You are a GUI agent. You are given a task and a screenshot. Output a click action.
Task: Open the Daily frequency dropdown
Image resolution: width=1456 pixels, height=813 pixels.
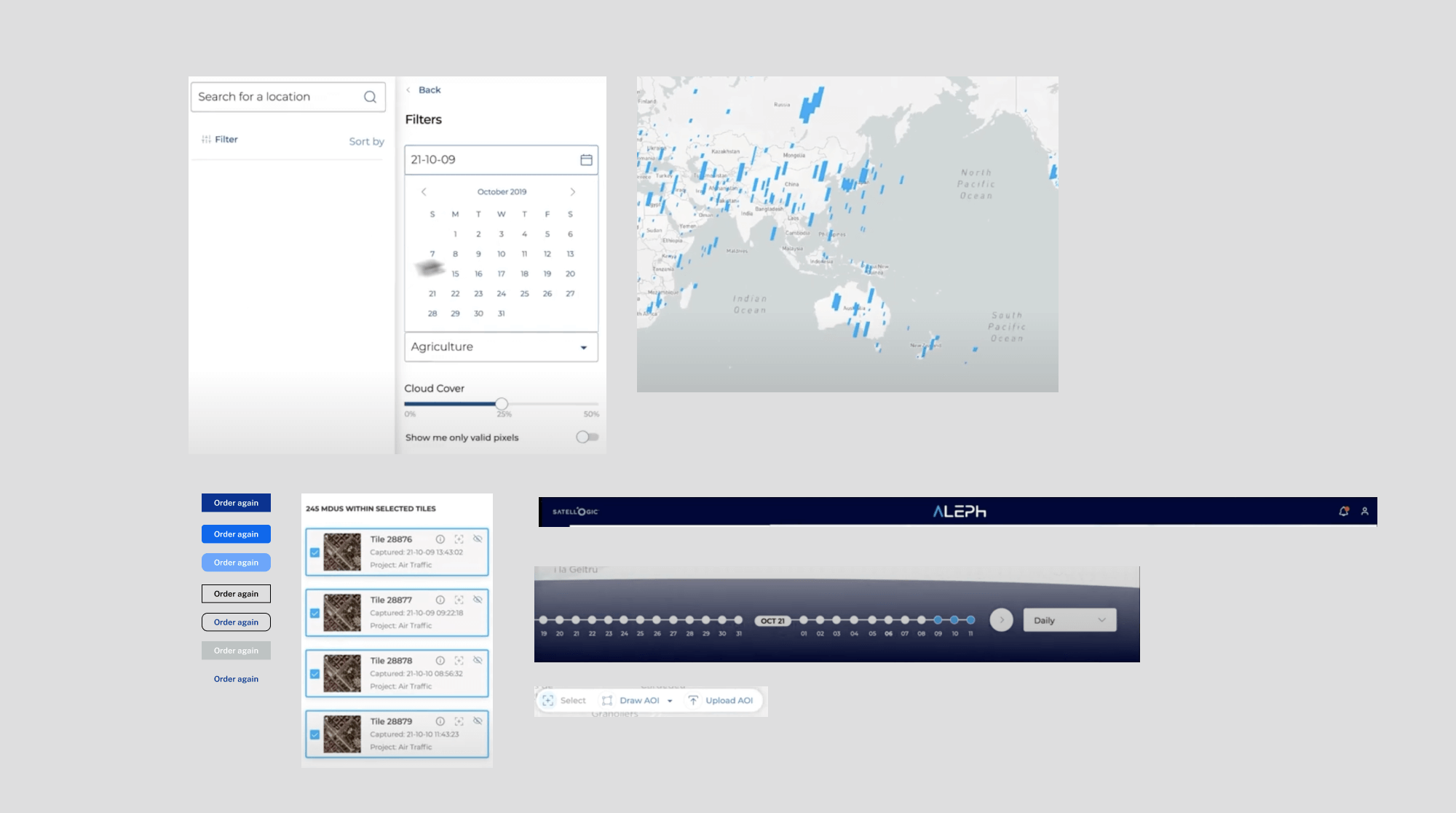pos(1069,620)
